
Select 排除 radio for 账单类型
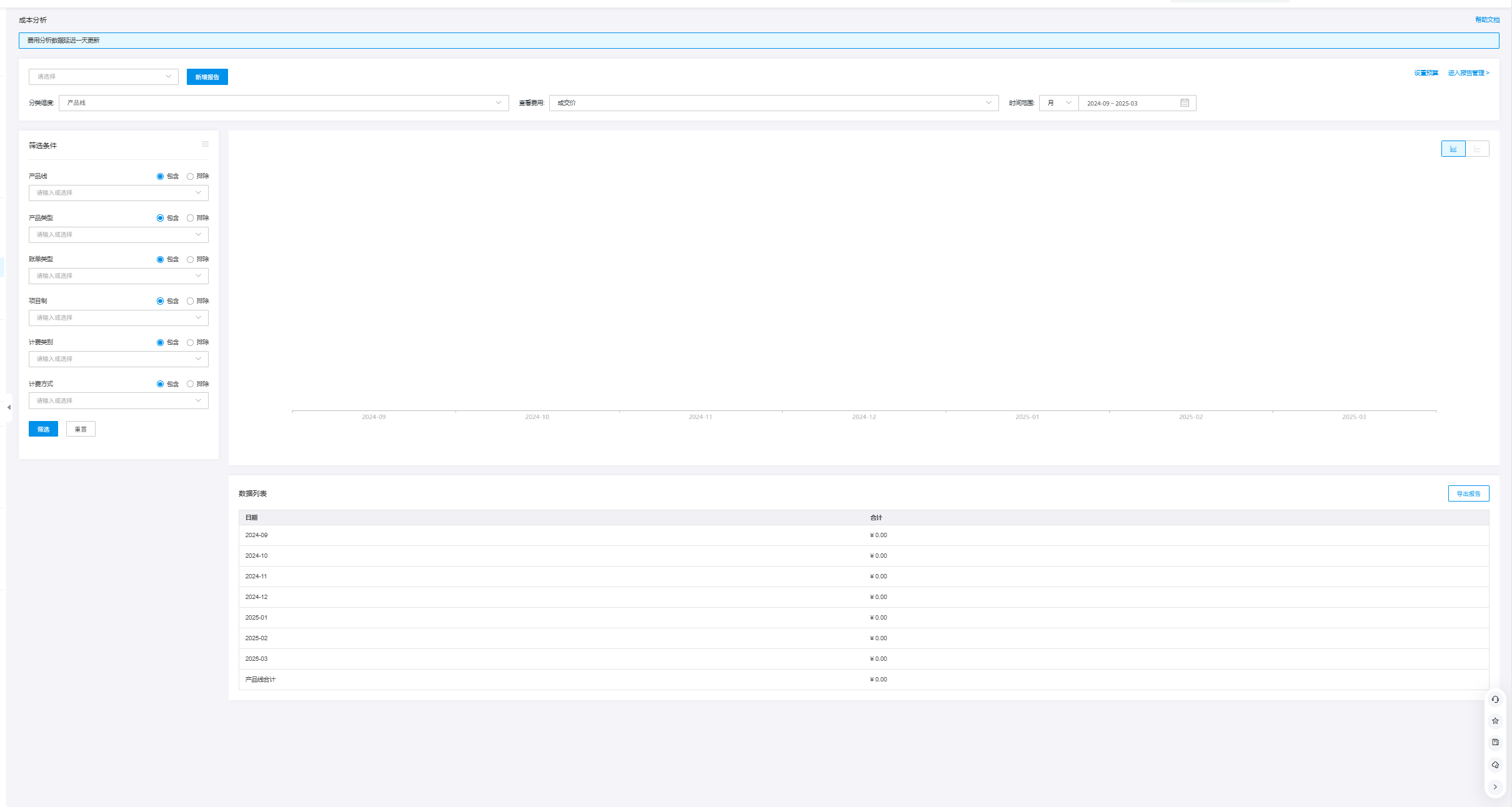191,260
